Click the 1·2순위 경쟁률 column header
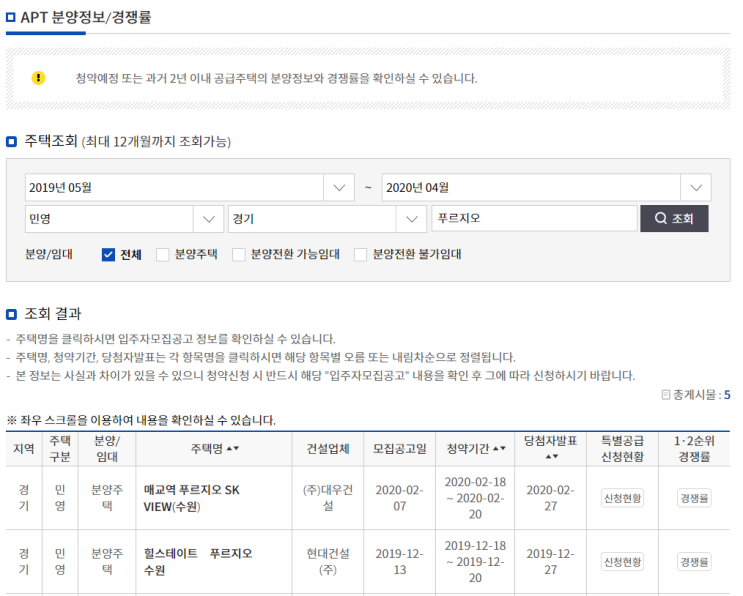Viewport: 743px width, 596px height. coord(694,448)
